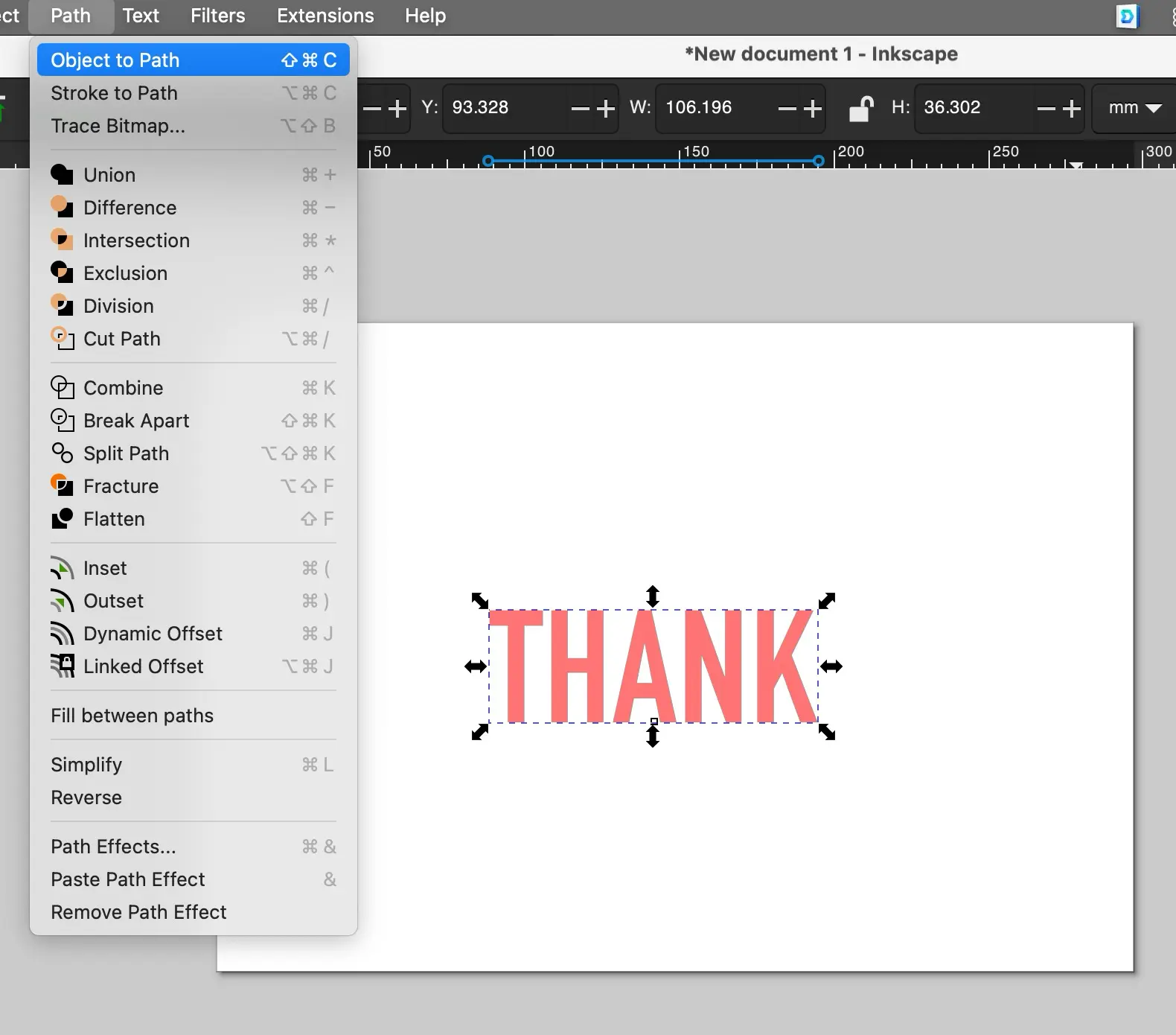
Task: Click the top-right corner scale handle
Action: tap(827, 601)
